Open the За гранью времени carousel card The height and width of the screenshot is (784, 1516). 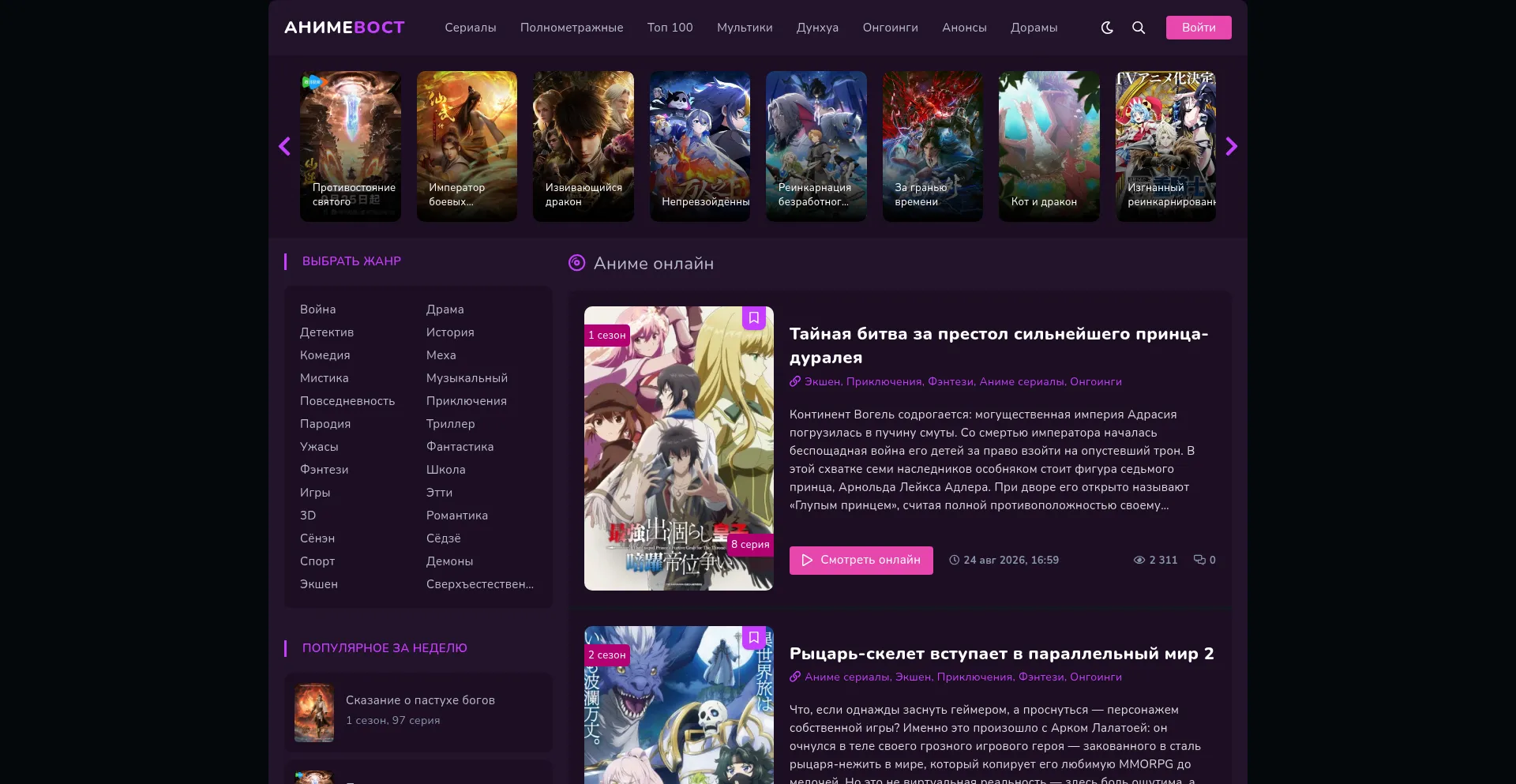click(932, 146)
